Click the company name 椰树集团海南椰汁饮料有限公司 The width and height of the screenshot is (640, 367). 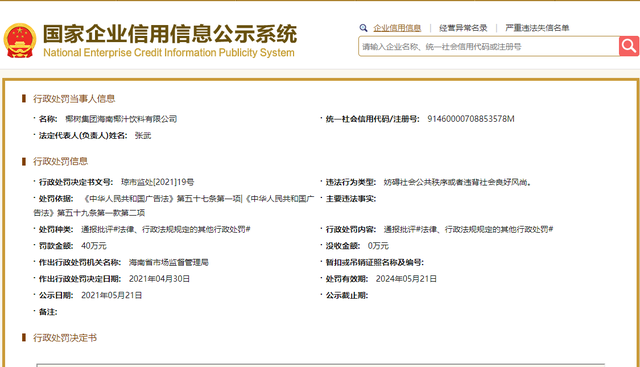click(121, 119)
